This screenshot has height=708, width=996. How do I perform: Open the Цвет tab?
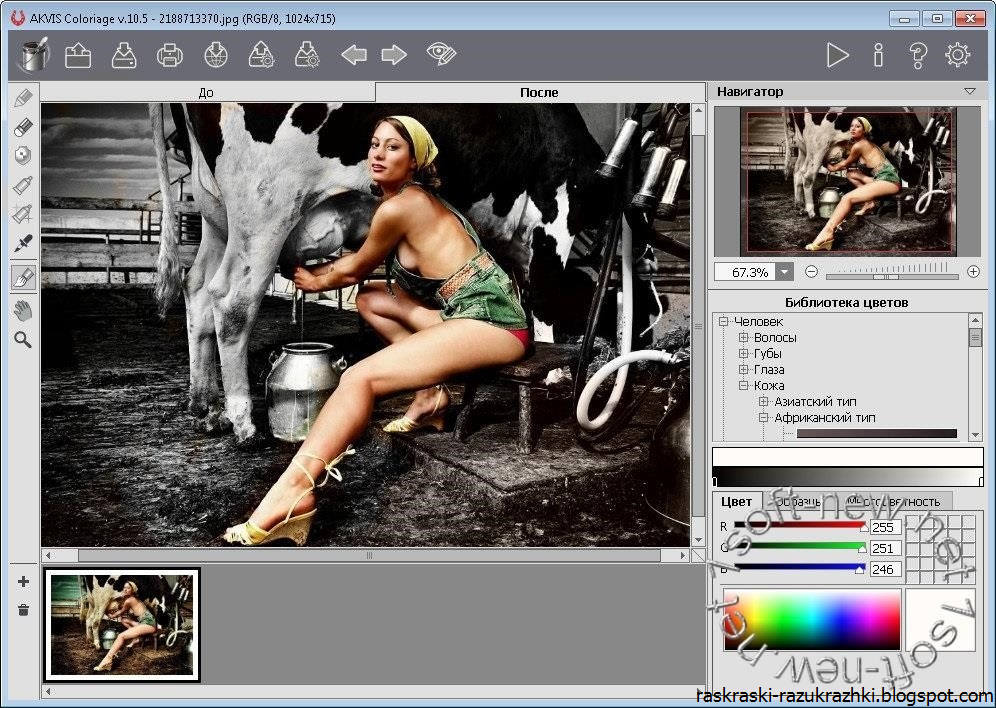(736, 501)
